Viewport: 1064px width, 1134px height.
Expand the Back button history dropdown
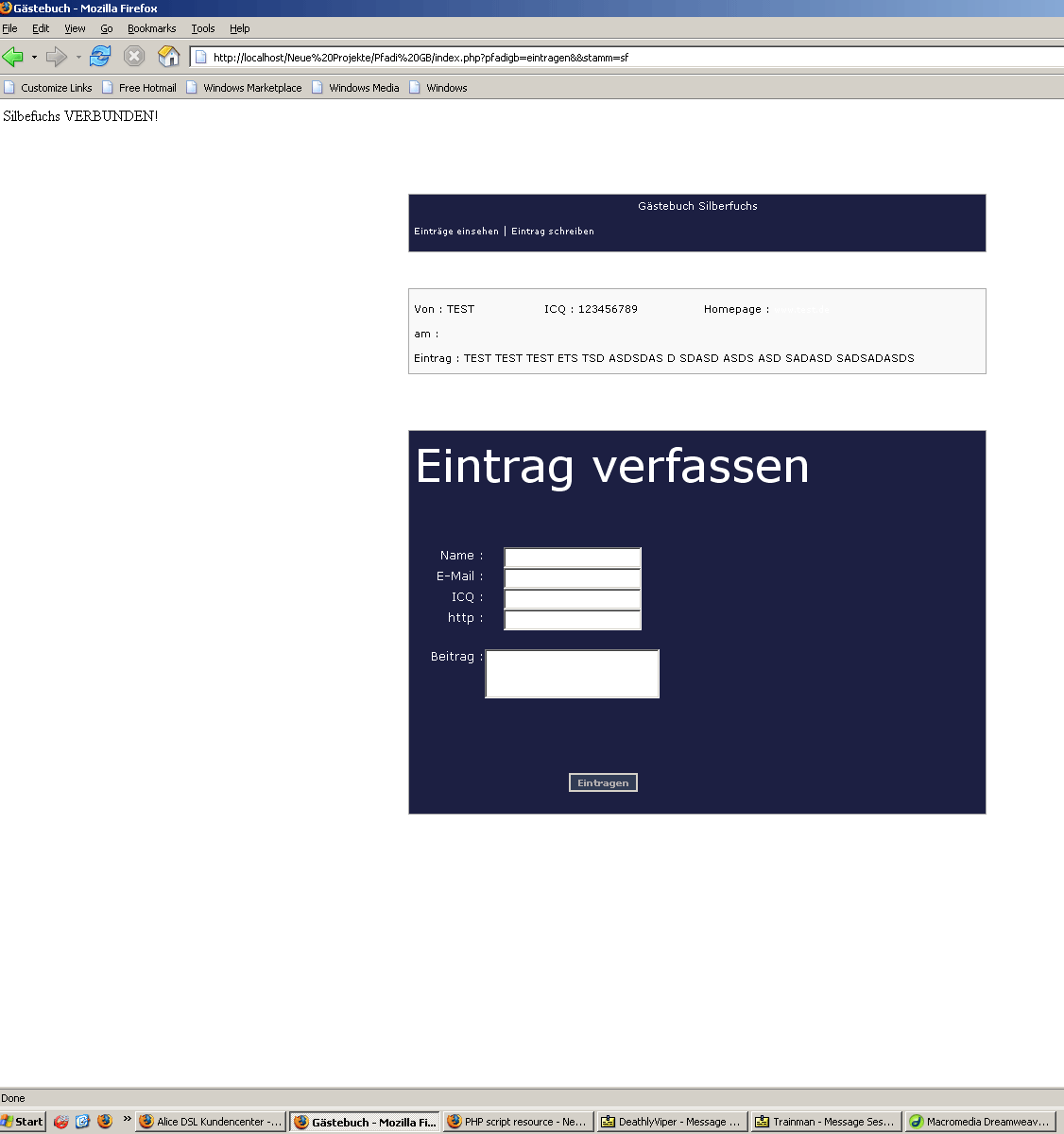pos(34,57)
